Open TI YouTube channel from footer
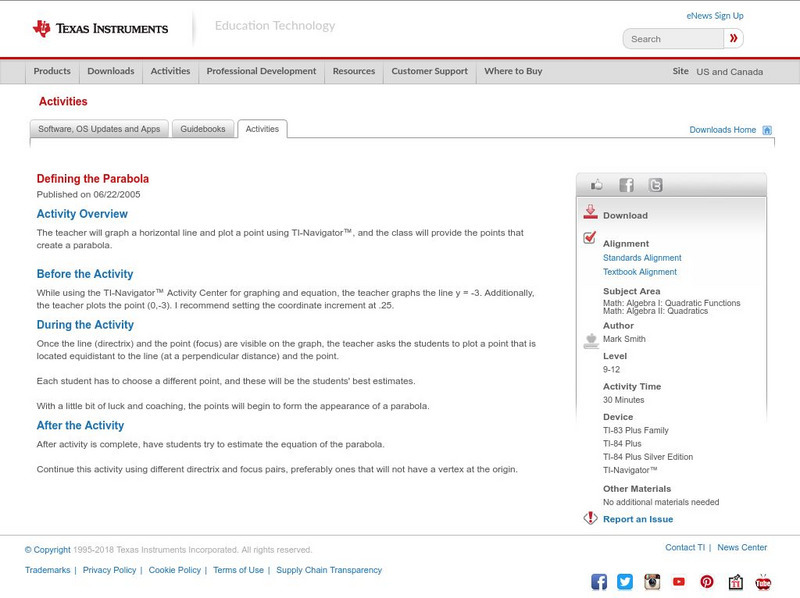The width and height of the screenshot is (800, 598). (679, 582)
